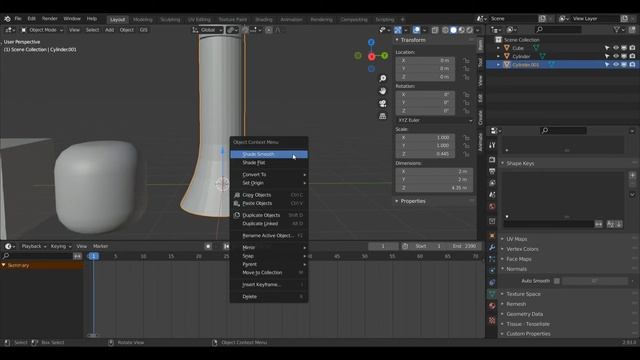Open Convert To submenu
Image resolution: width=640 pixels, height=360 pixels.
coord(269,174)
